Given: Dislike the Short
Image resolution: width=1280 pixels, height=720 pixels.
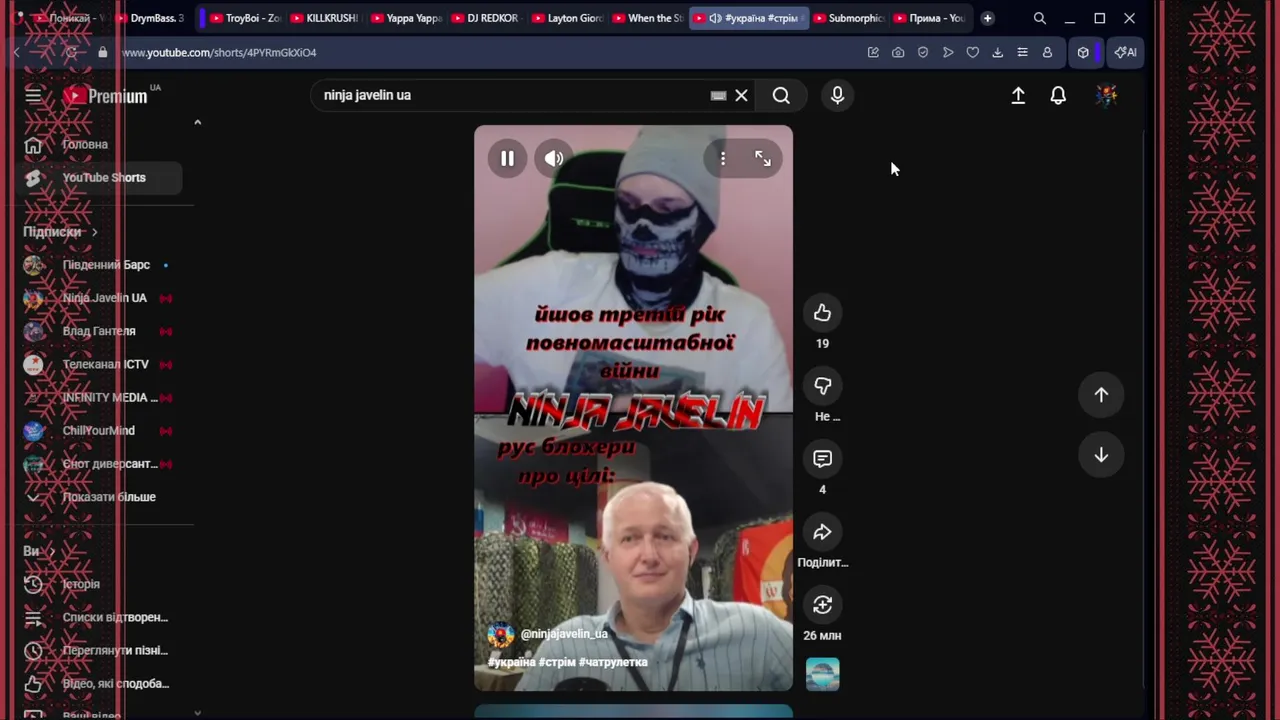Looking at the screenshot, I should point(822,386).
